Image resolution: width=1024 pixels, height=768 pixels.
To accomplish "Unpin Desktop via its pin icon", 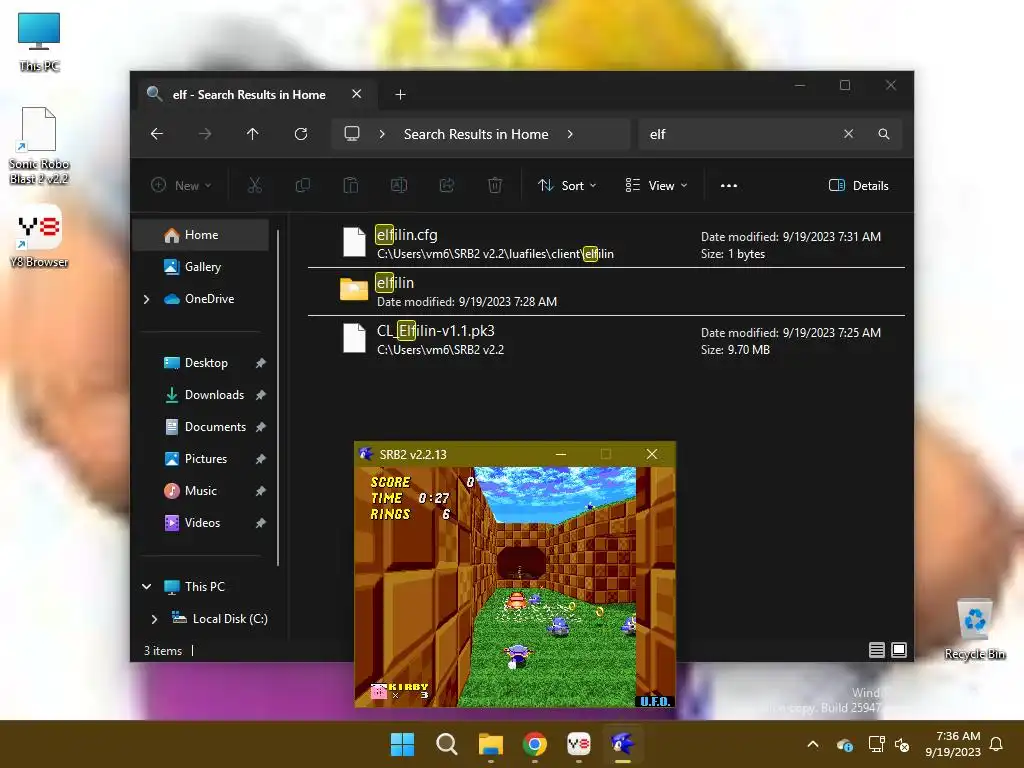I will [261, 363].
